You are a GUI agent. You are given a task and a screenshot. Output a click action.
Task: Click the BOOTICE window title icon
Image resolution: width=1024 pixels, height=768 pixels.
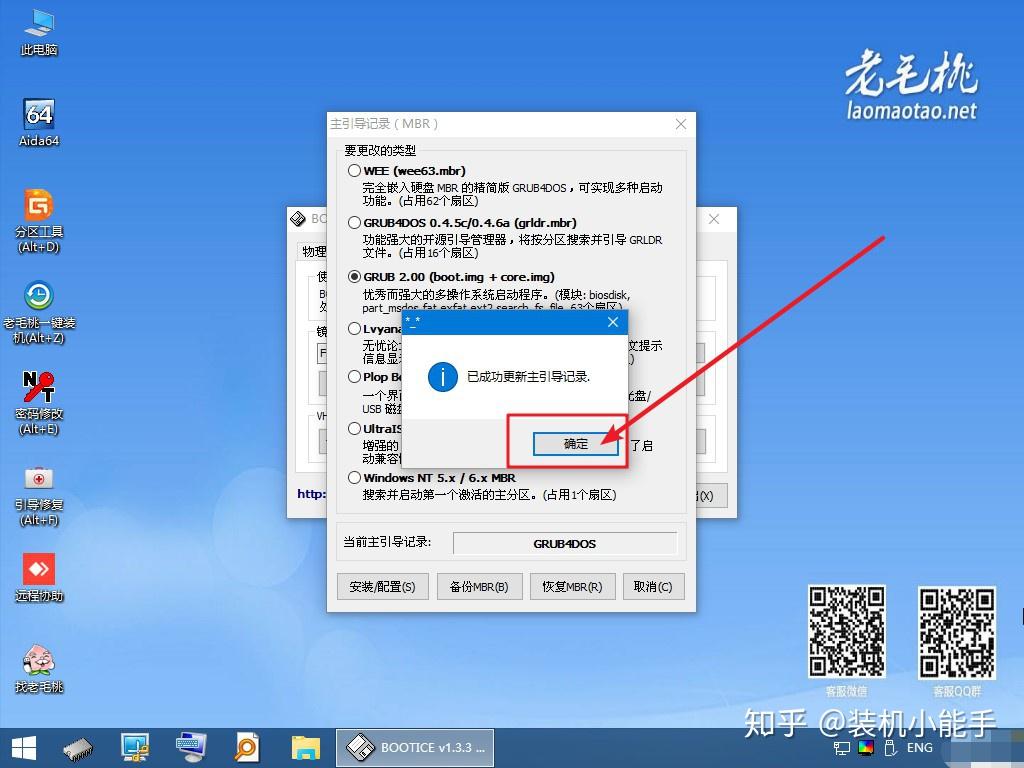pyautogui.click(x=298, y=219)
